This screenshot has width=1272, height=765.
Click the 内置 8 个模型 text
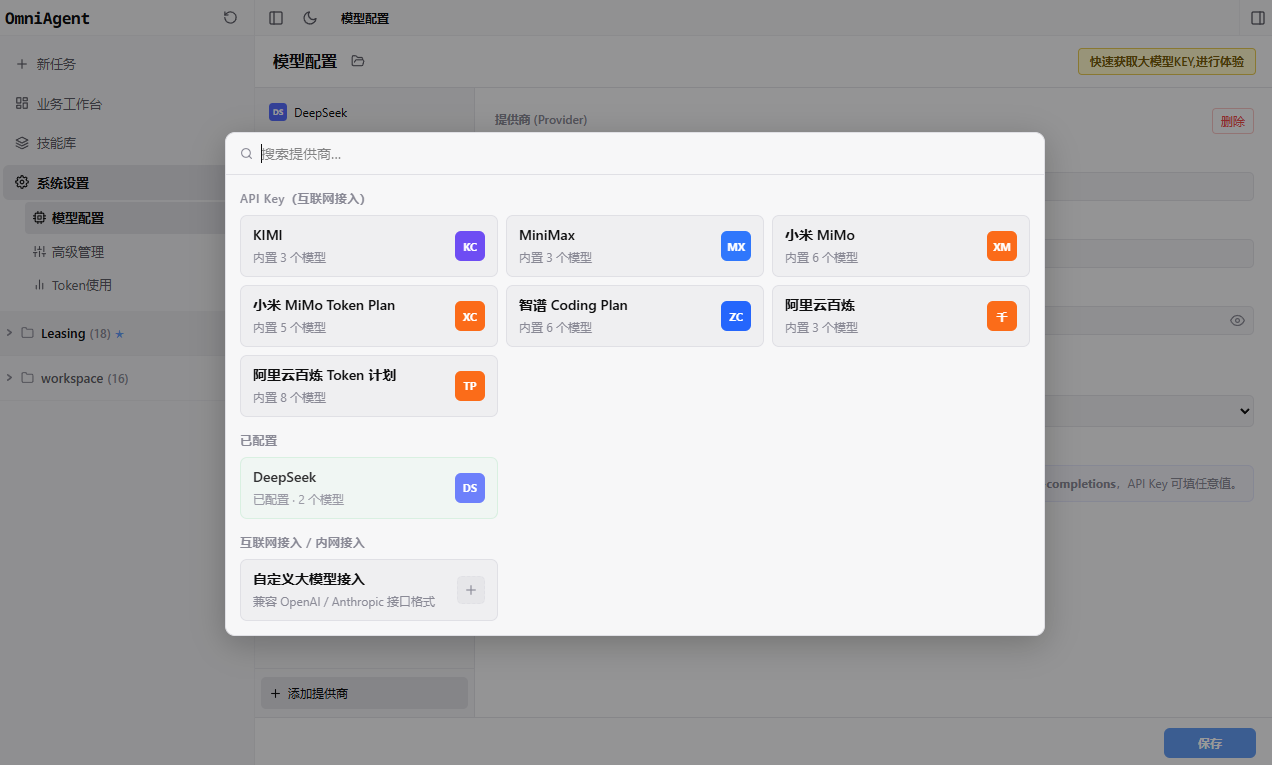[x=290, y=397]
